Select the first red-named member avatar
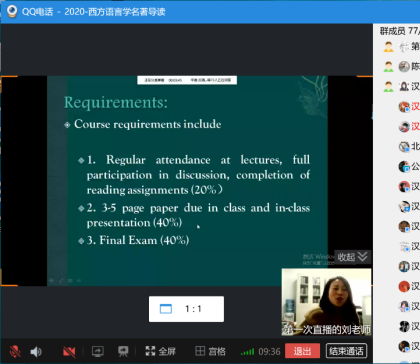The image size is (420, 364). 404,107
